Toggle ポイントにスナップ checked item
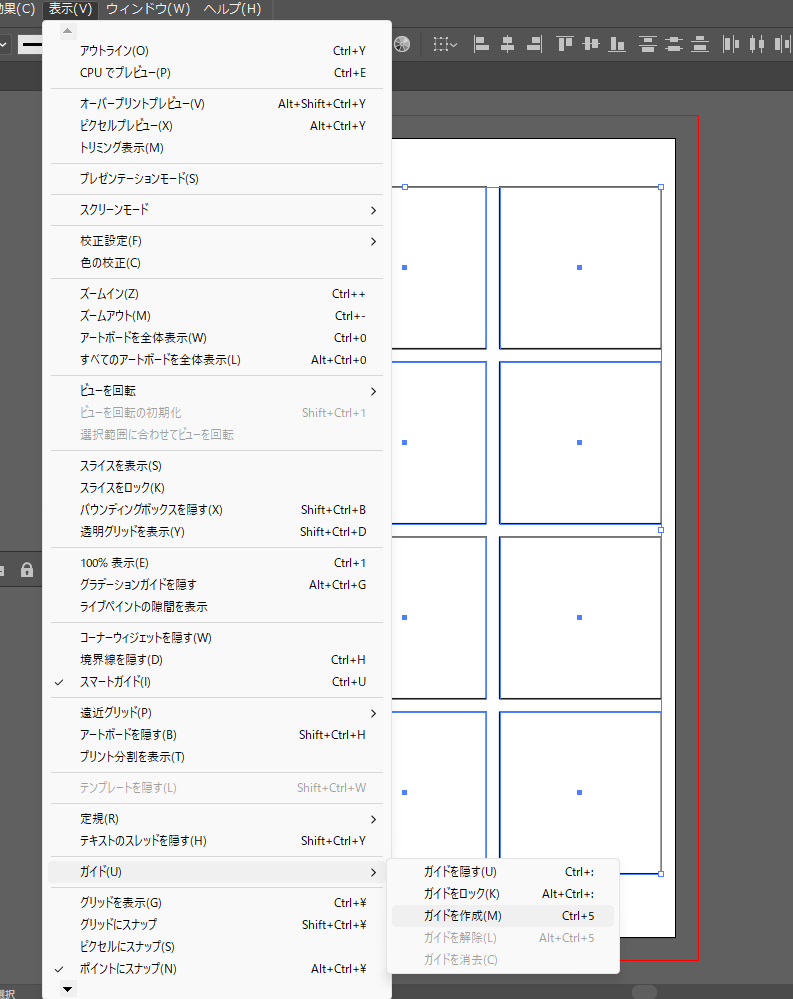This screenshot has height=999, width=793. [128, 968]
